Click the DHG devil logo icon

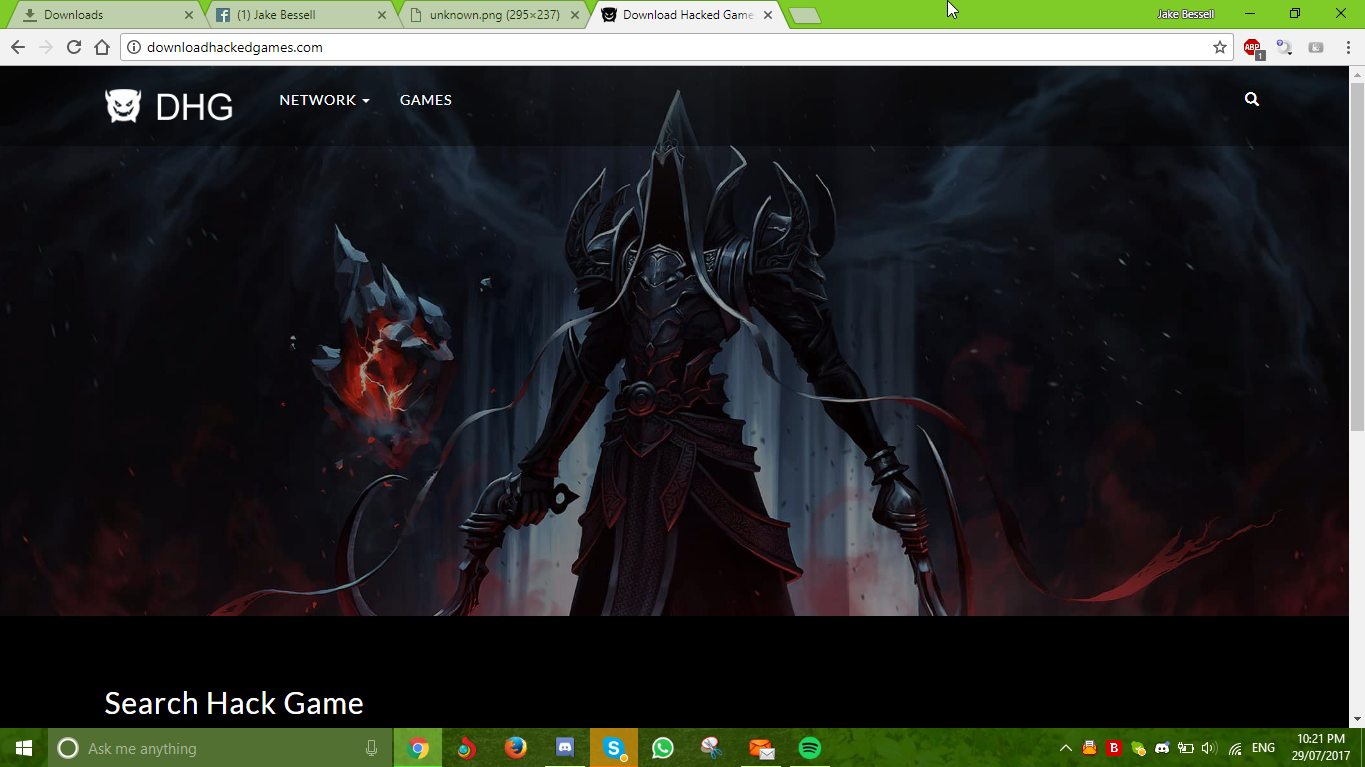point(123,106)
